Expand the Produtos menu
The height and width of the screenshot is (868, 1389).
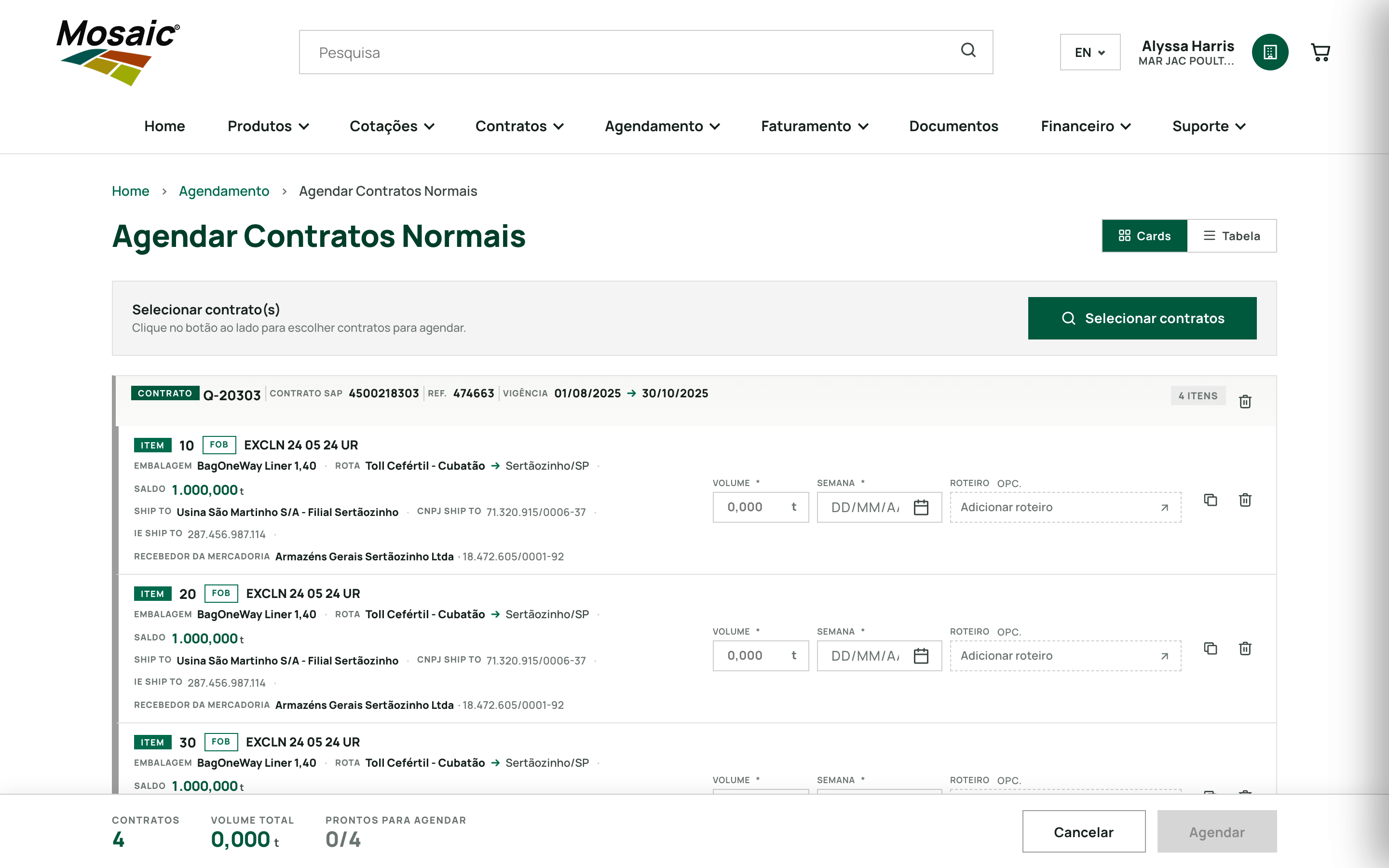tap(268, 126)
